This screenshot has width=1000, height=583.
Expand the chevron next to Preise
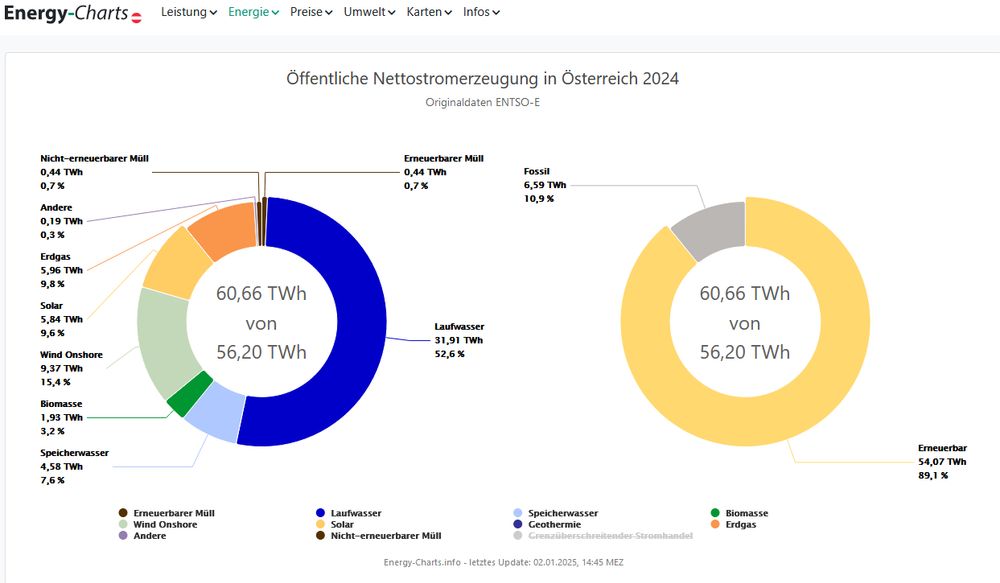pyautogui.click(x=328, y=13)
